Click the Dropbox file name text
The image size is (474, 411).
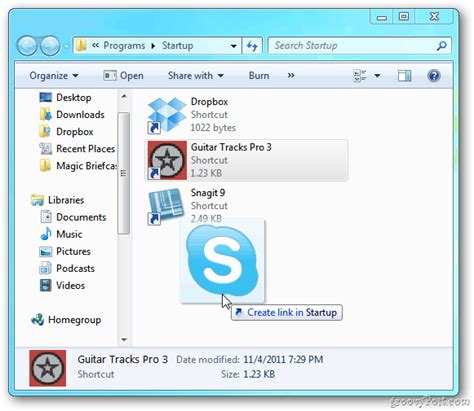(209, 102)
